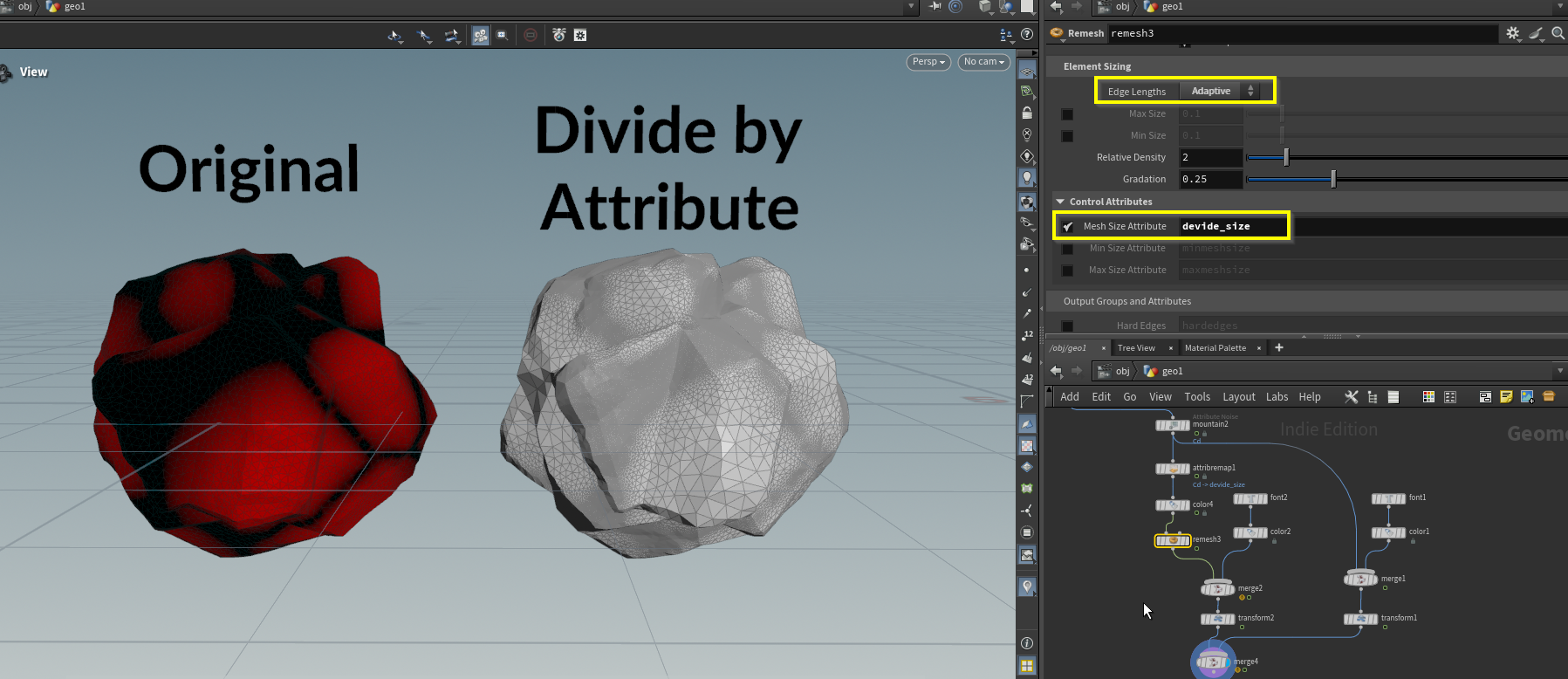Open the Persp viewport dropdown
Image resolution: width=1568 pixels, height=679 pixels.
[x=928, y=62]
